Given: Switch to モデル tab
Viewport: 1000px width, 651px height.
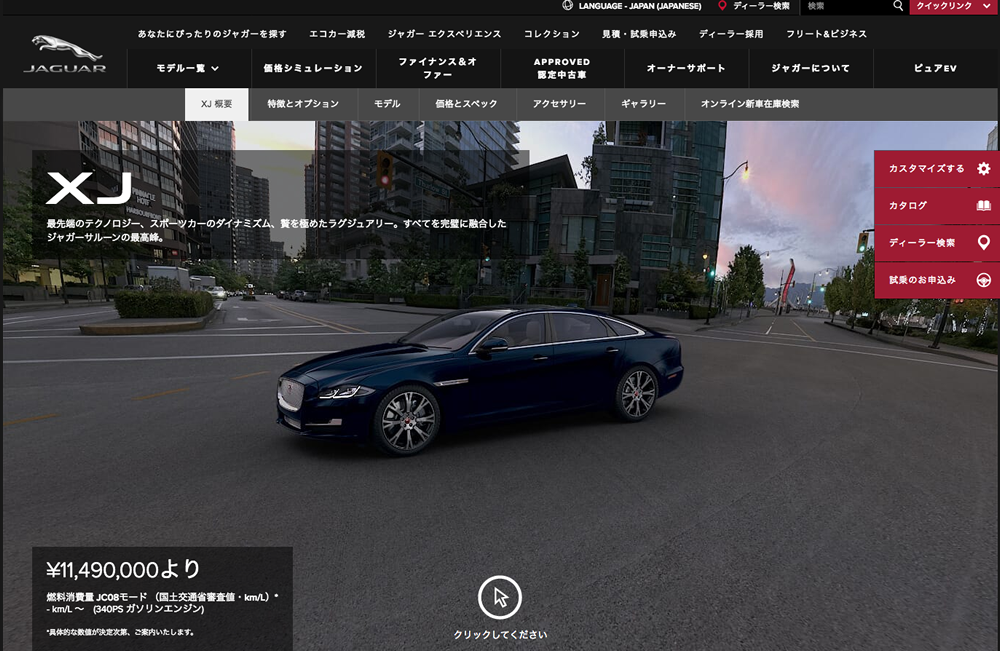Looking at the screenshot, I should (x=387, y=104).
